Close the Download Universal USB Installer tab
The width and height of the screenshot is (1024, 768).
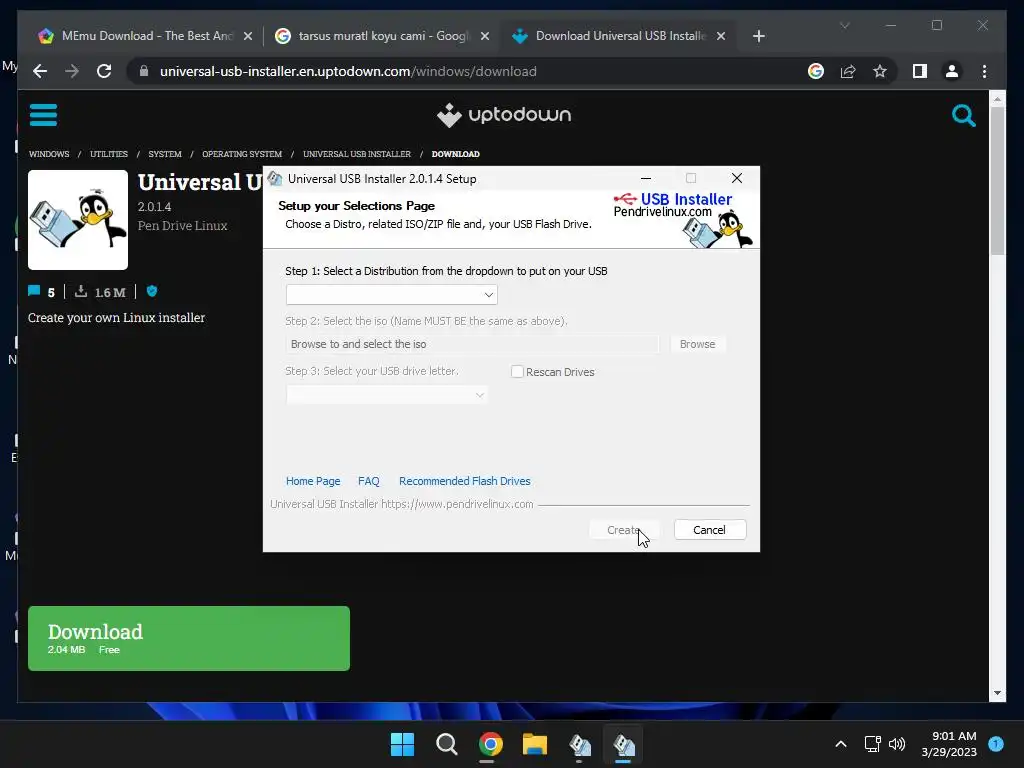point(721,36)
